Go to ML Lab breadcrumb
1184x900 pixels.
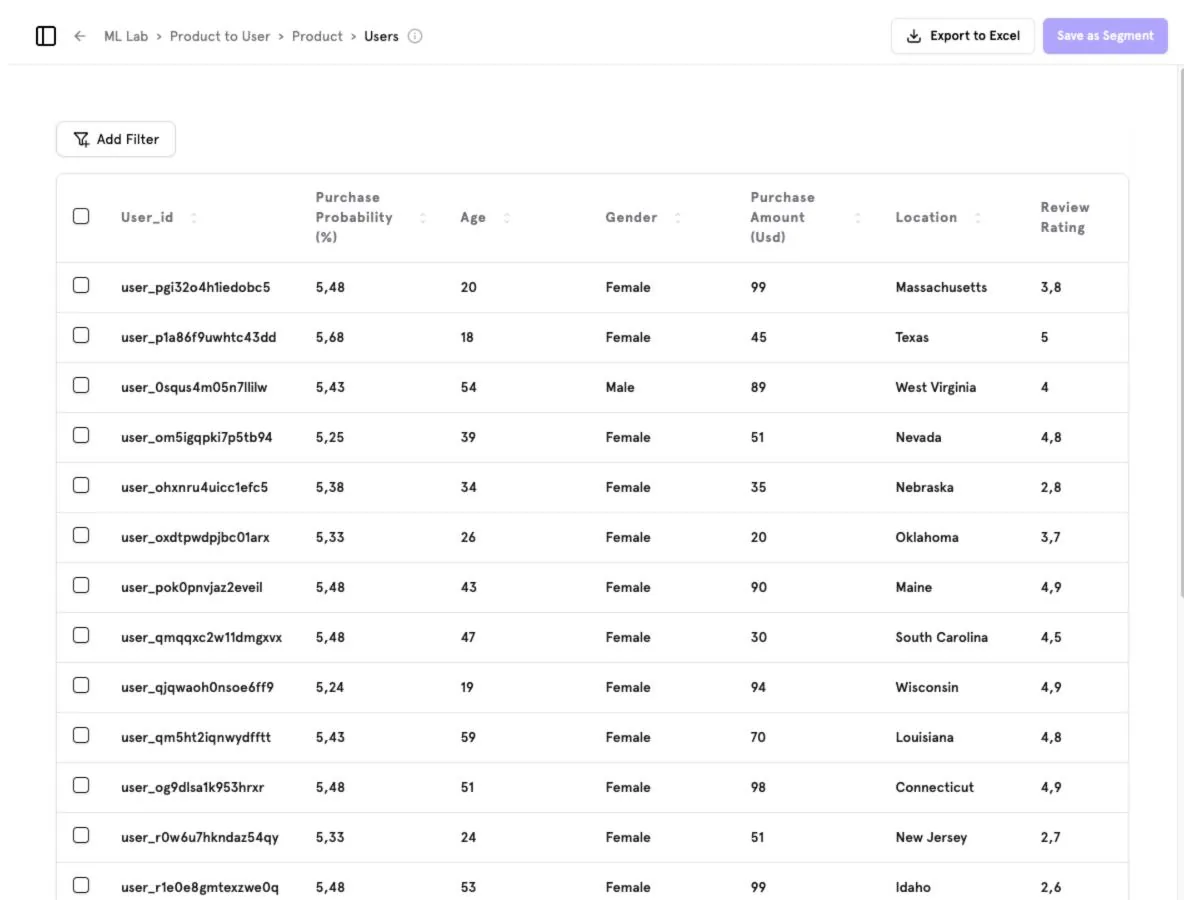[126, 36]
